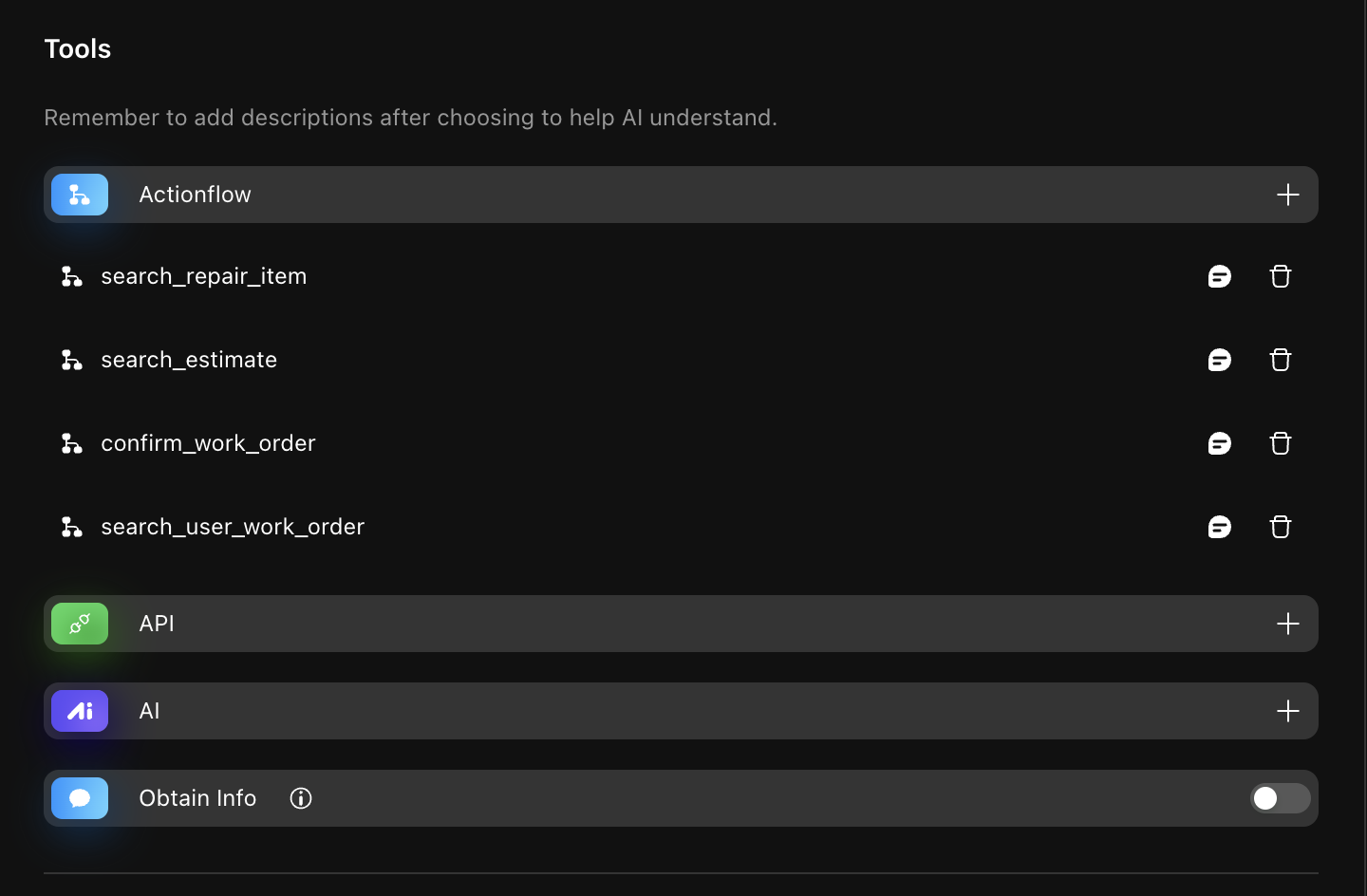Image resolution: width=1367 pixels, height=896 pixels.
Task: Edit description for search_repair_item
Action: 1220,276
